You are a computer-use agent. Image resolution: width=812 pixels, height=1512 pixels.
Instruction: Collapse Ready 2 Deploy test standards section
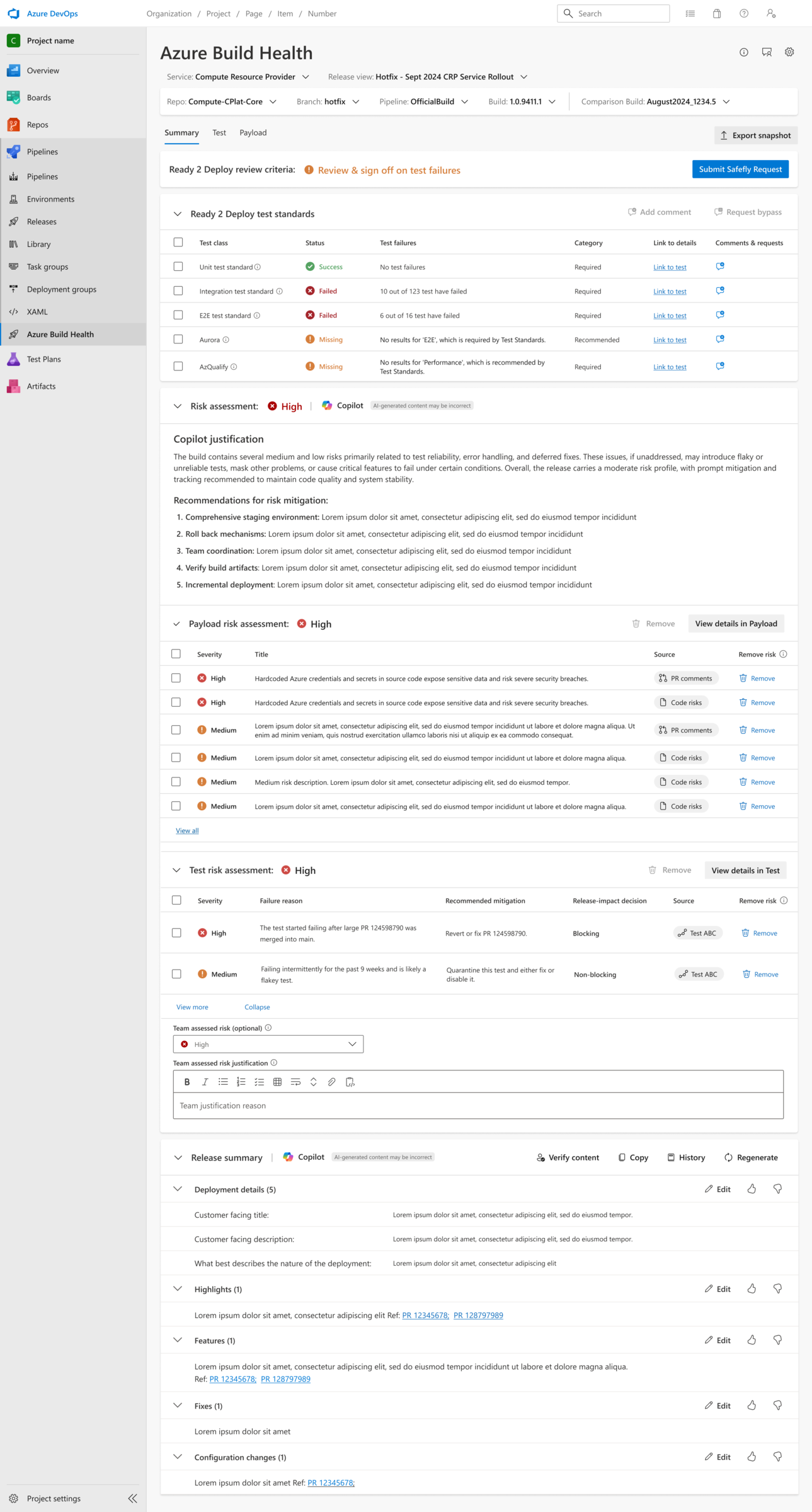pyautogui.click(x=178, y=214)
